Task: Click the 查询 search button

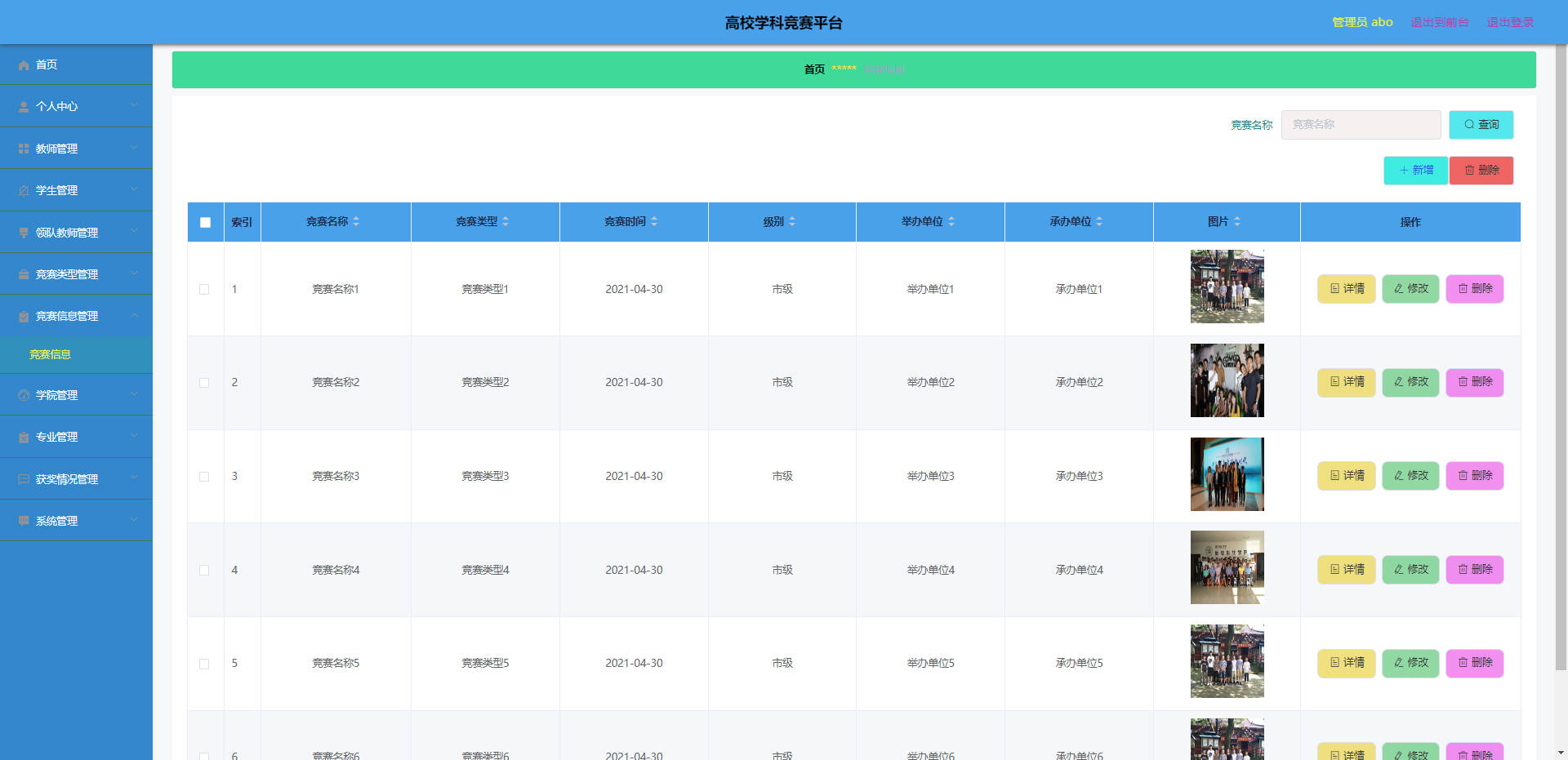Action: pos(1481,125)
